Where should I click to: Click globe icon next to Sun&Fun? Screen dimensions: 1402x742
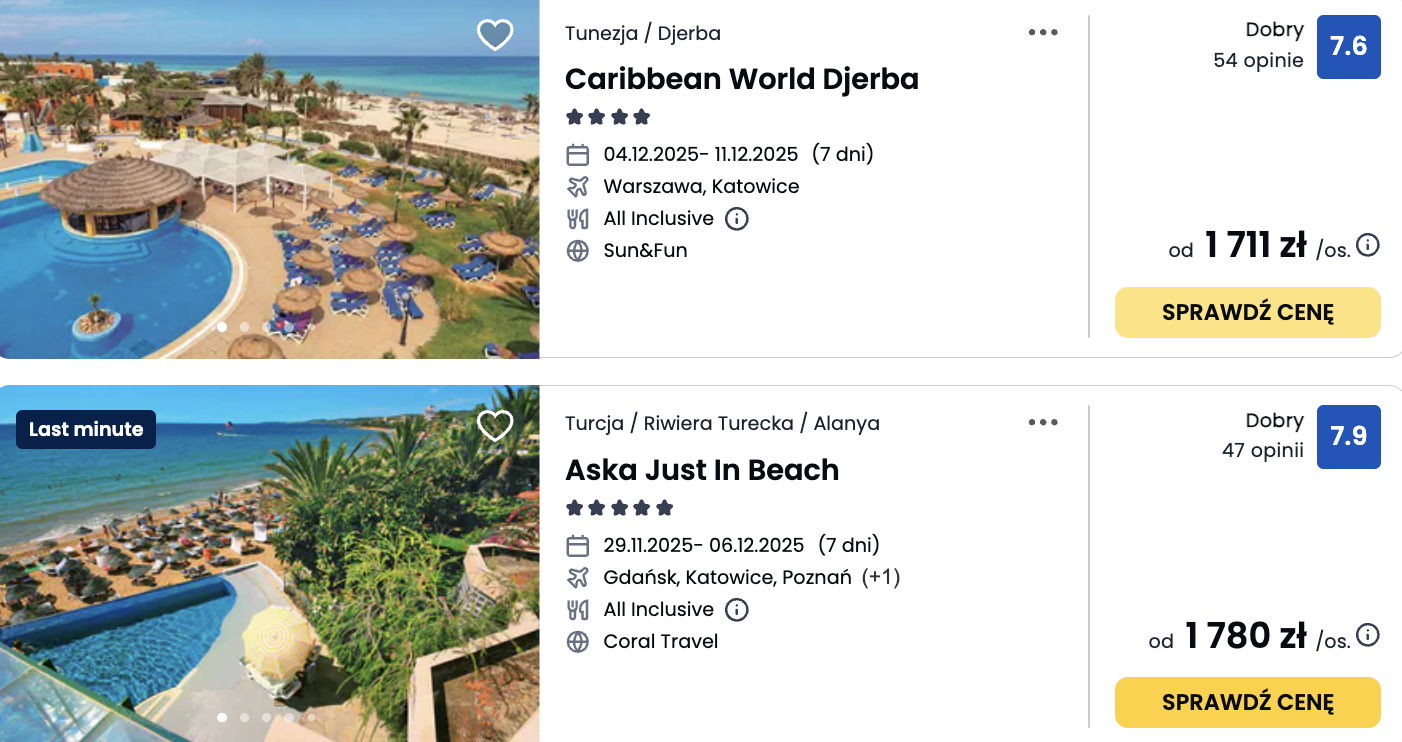[577, 251]
